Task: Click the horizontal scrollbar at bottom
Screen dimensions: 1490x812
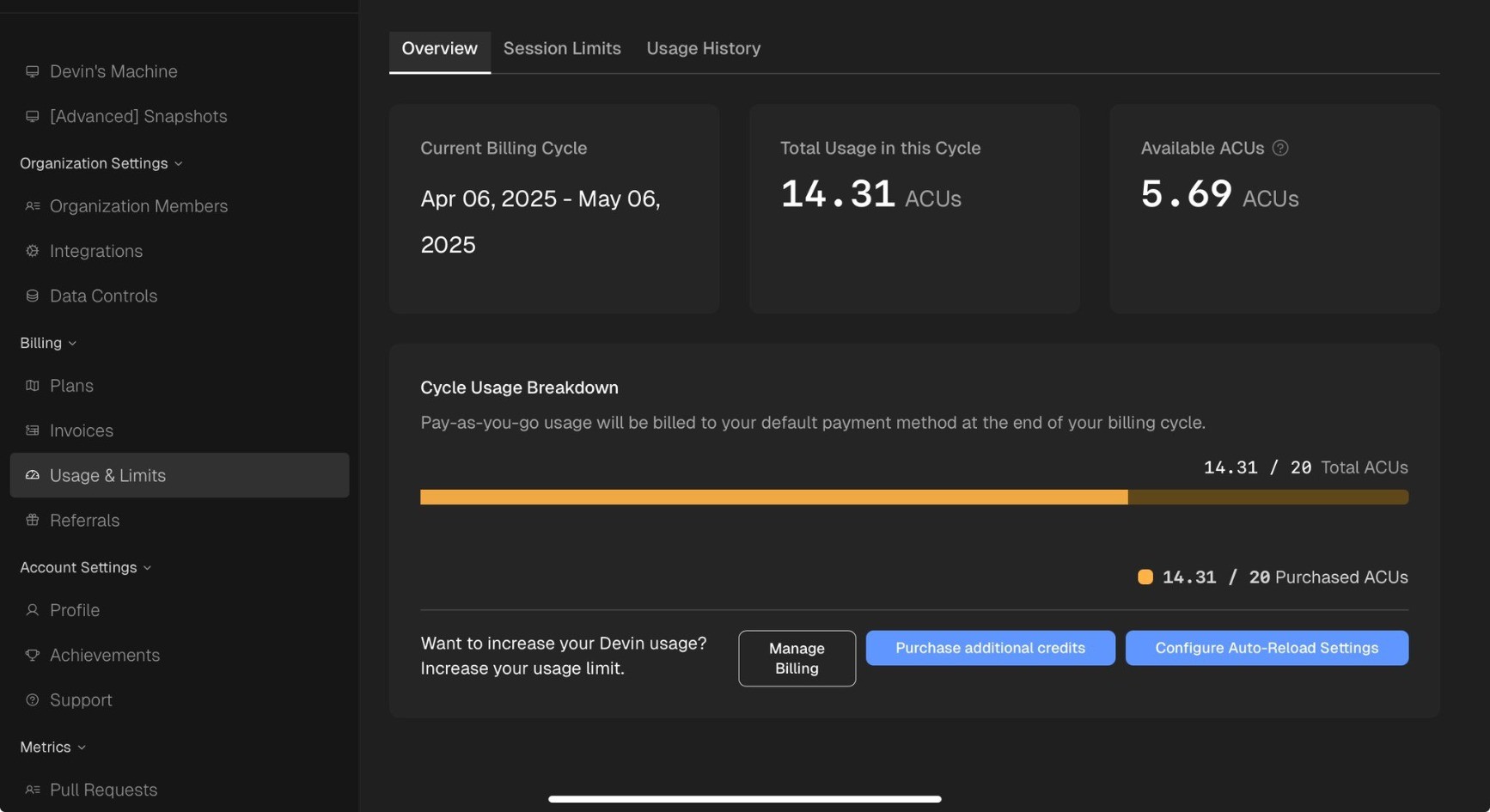Action: pos(744,799)
